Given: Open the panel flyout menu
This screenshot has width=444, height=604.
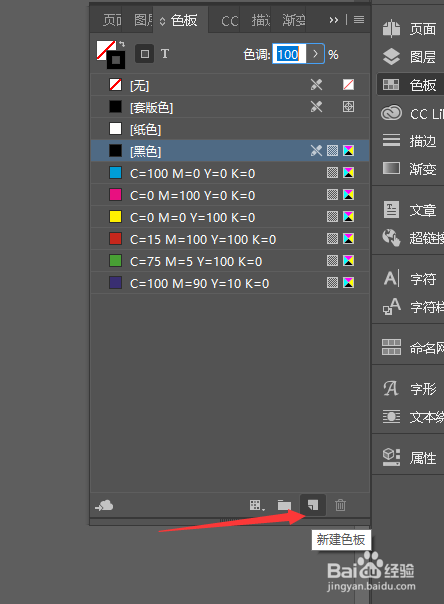Looking at the screenshot, I should tap(359, 19).
